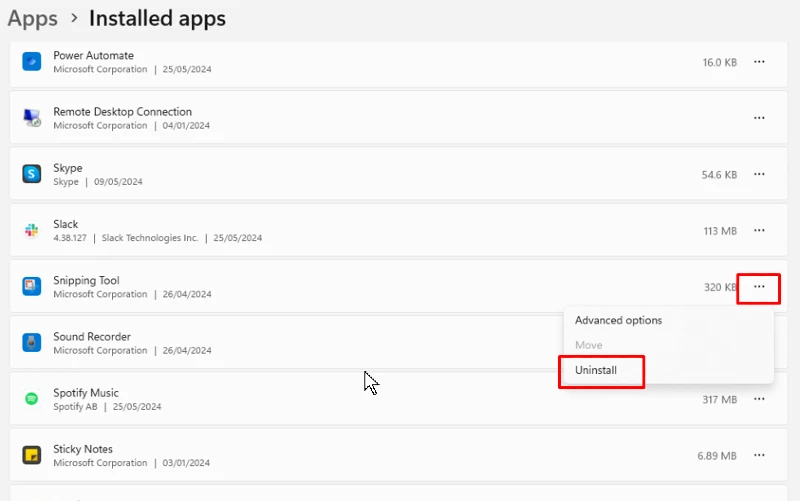Click the 317 MB size value

pyautogui.click(x=719, y=399)
